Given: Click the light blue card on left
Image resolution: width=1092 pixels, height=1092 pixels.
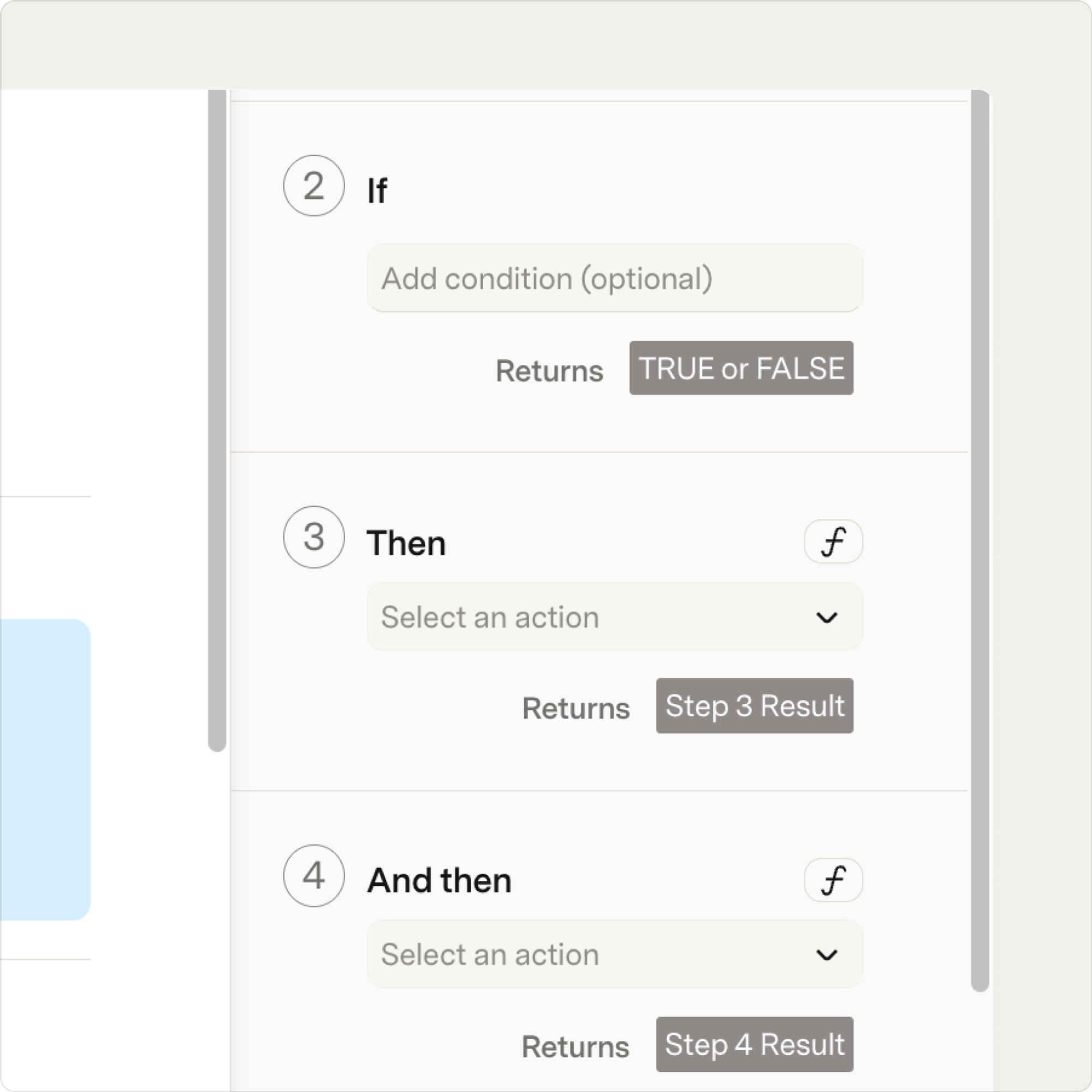Looking at the screenshot, I should pos(45,770).
